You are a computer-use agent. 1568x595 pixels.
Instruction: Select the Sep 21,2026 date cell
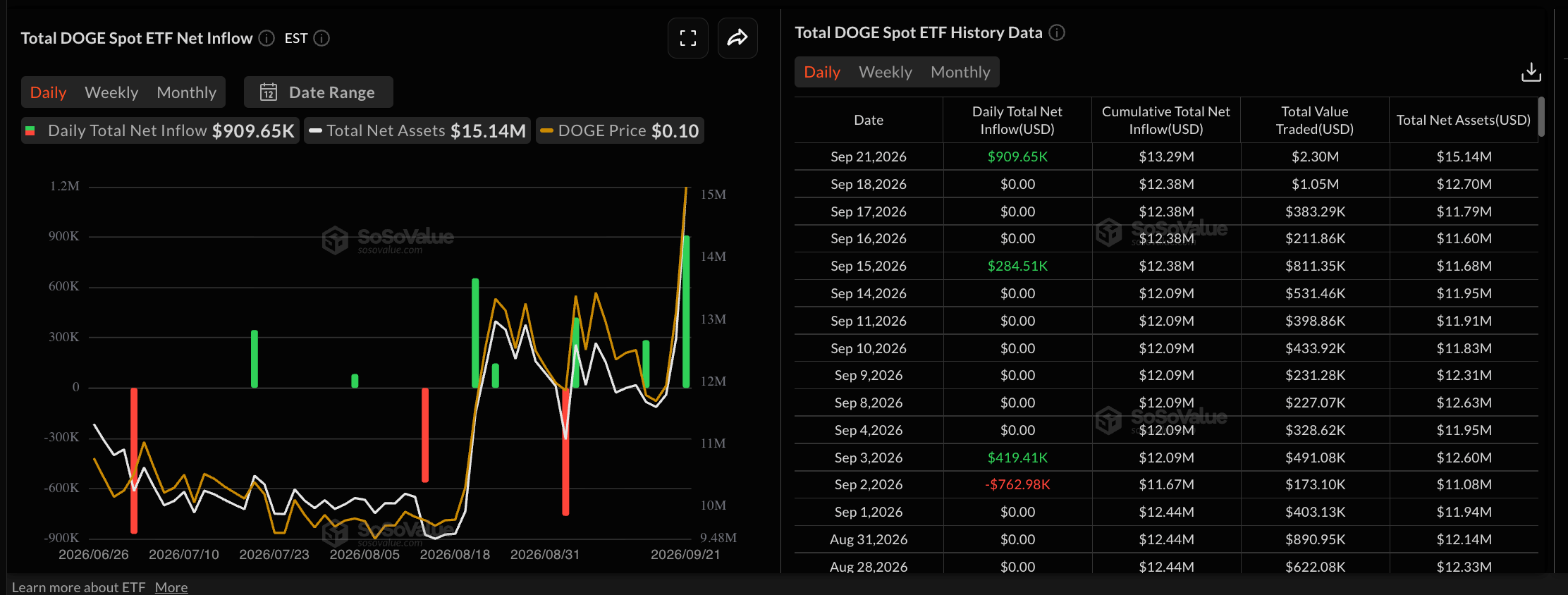click(869, 157)
